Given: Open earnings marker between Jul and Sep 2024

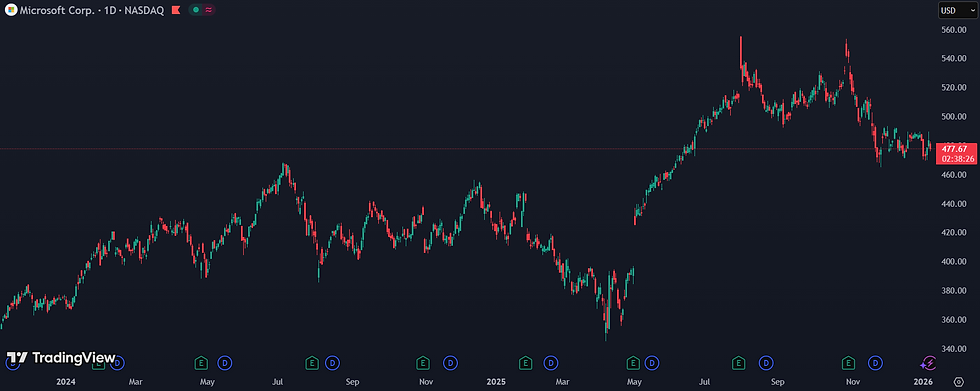Looking at the screenshot, I should pos(311,362).
